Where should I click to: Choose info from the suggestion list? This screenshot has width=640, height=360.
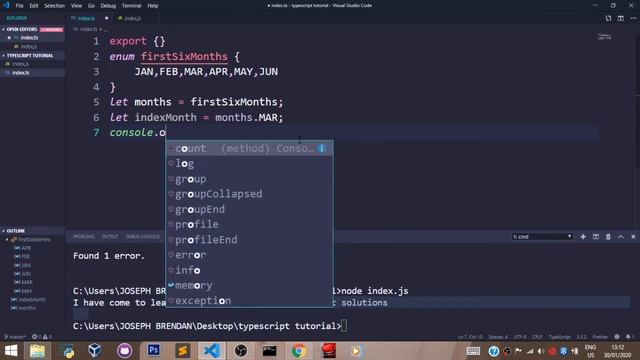tap(249, 270)
